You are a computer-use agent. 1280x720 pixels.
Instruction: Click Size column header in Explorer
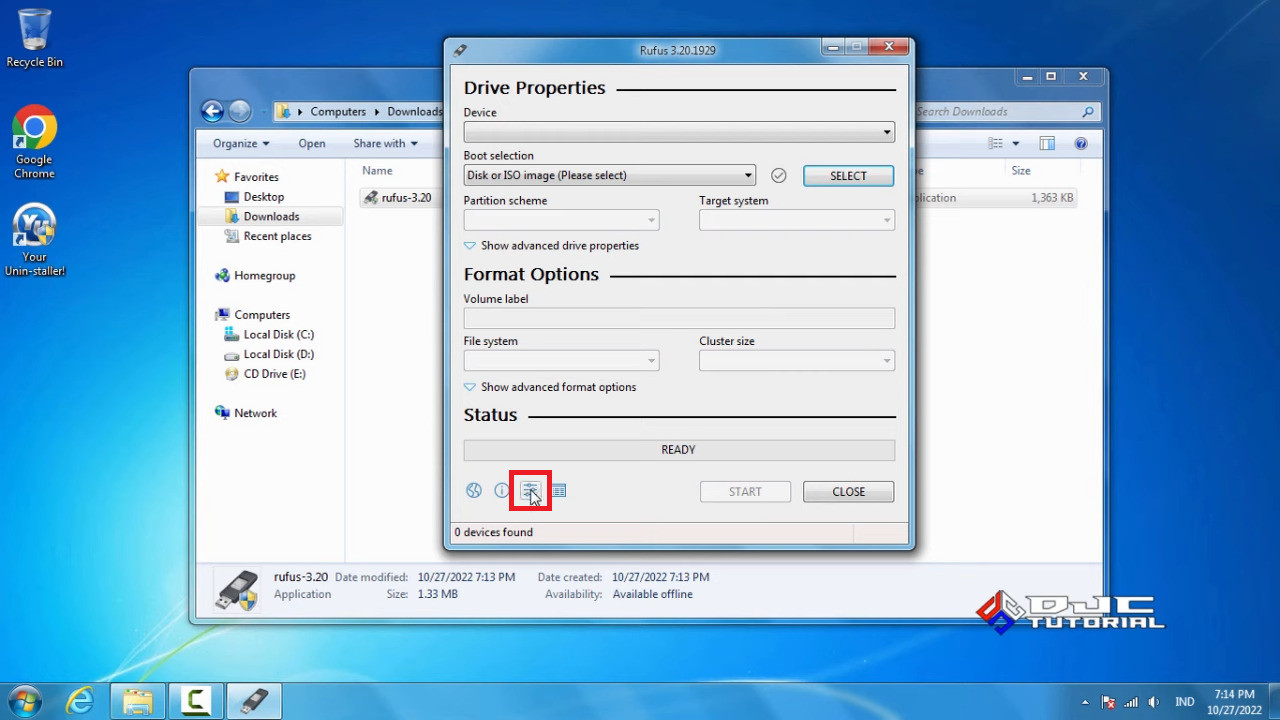click(1020, 171)
